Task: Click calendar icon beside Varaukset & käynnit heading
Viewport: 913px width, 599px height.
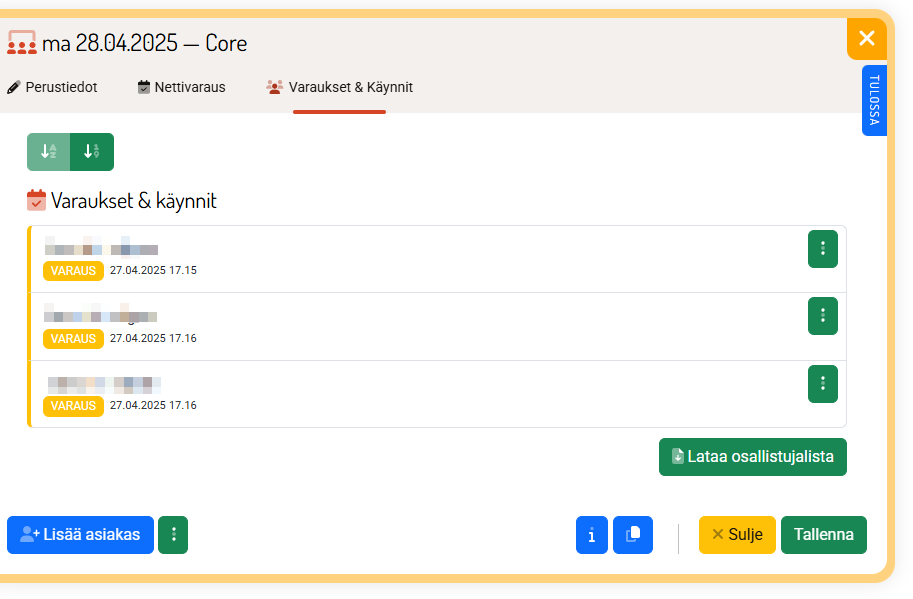Action: 36,201
